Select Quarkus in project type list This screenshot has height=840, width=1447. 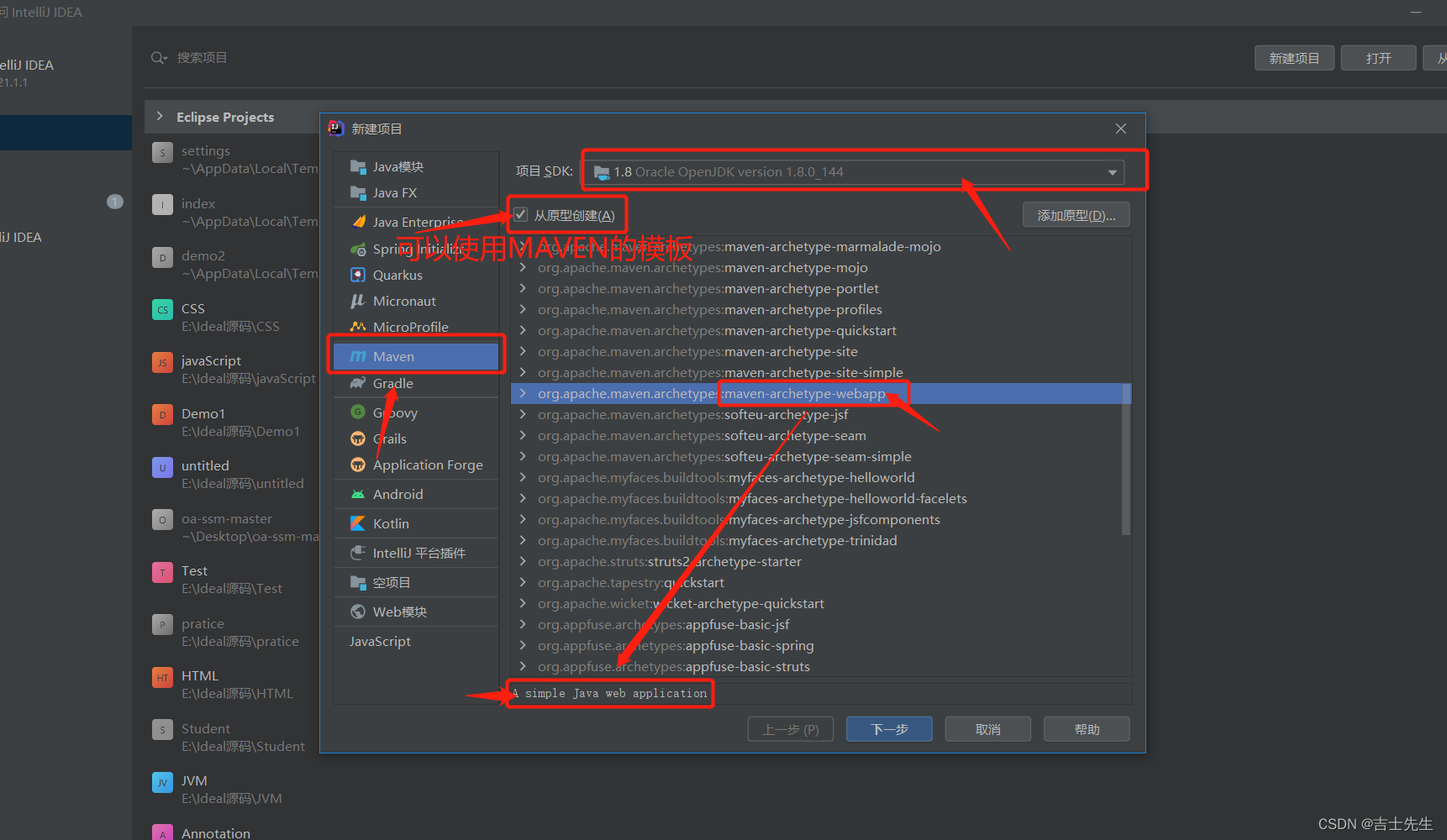416,275
